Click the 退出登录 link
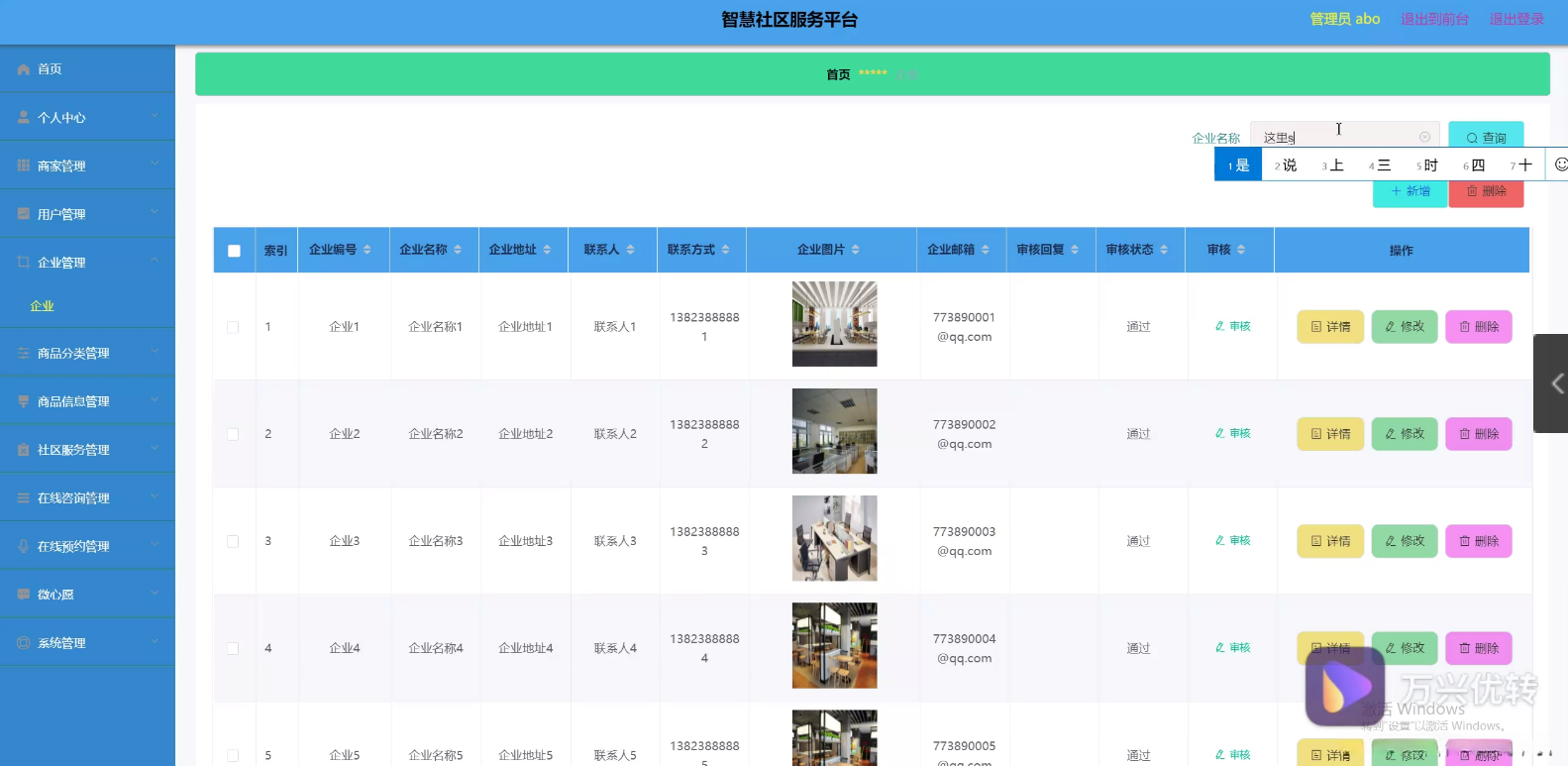This screenshot has width=1568, height=766. pos(1516,19)
